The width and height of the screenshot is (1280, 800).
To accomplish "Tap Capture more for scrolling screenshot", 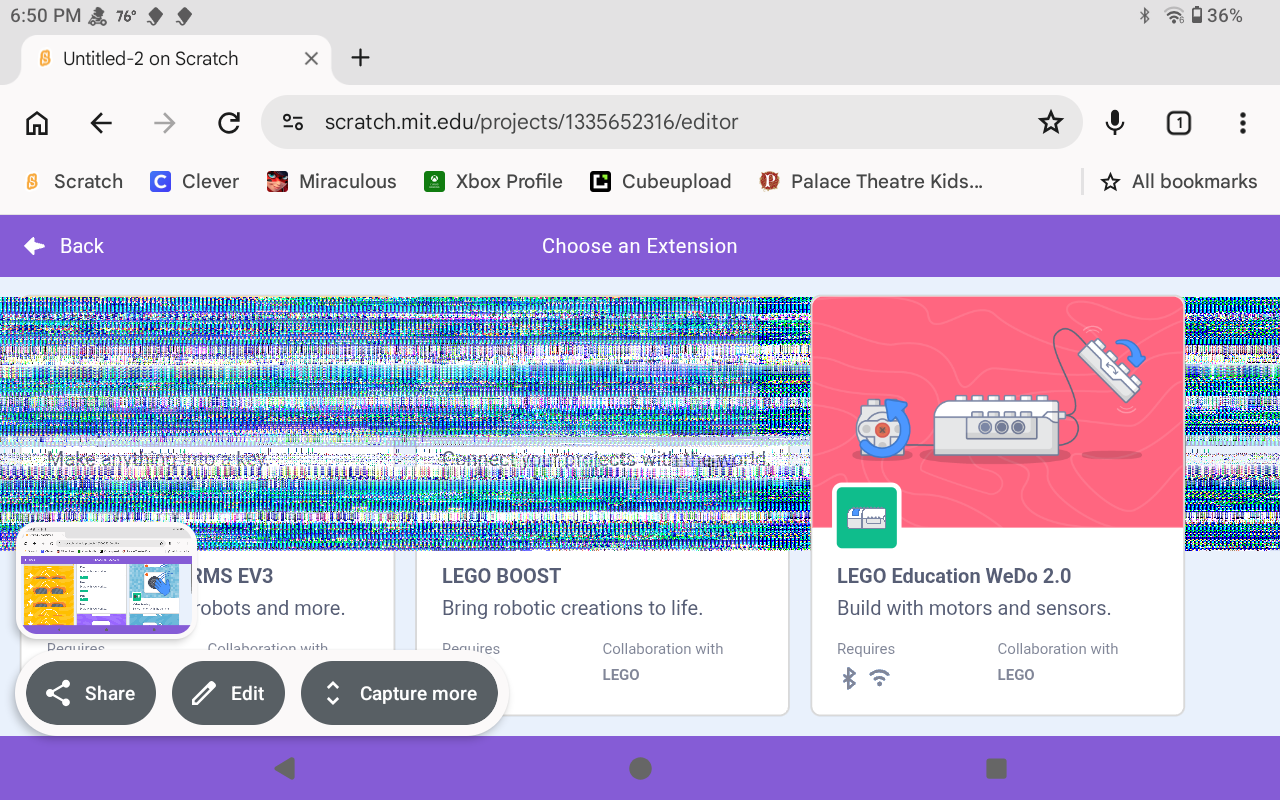I will point(399,694).
